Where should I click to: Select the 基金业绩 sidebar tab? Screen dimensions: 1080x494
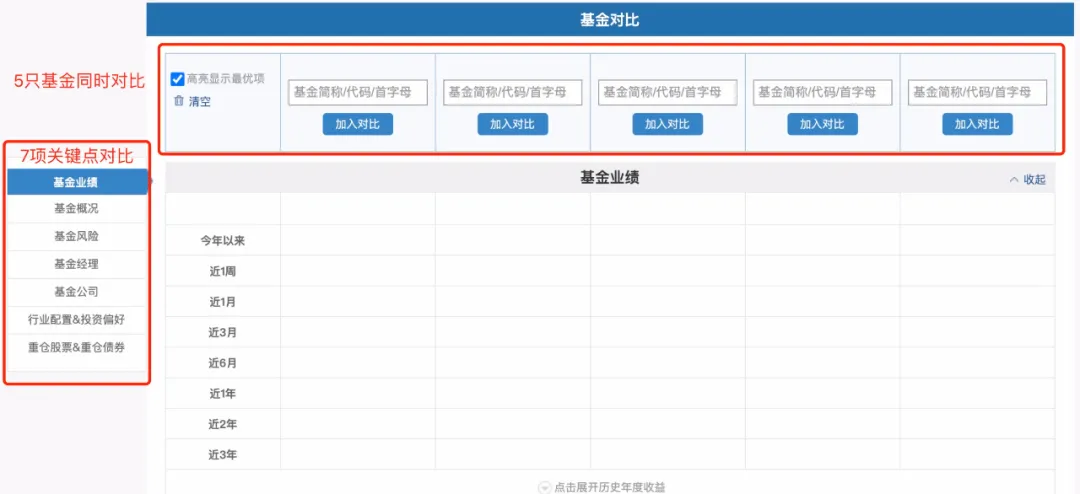point(77,182)
